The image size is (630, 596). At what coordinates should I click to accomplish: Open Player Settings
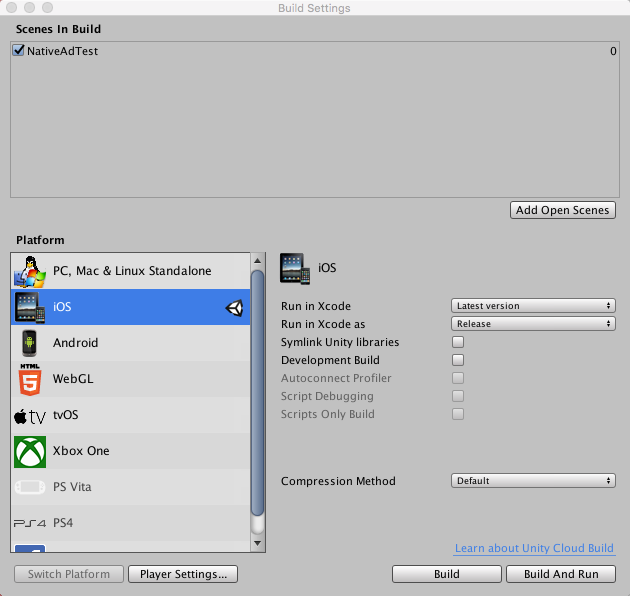pos(183,574)
